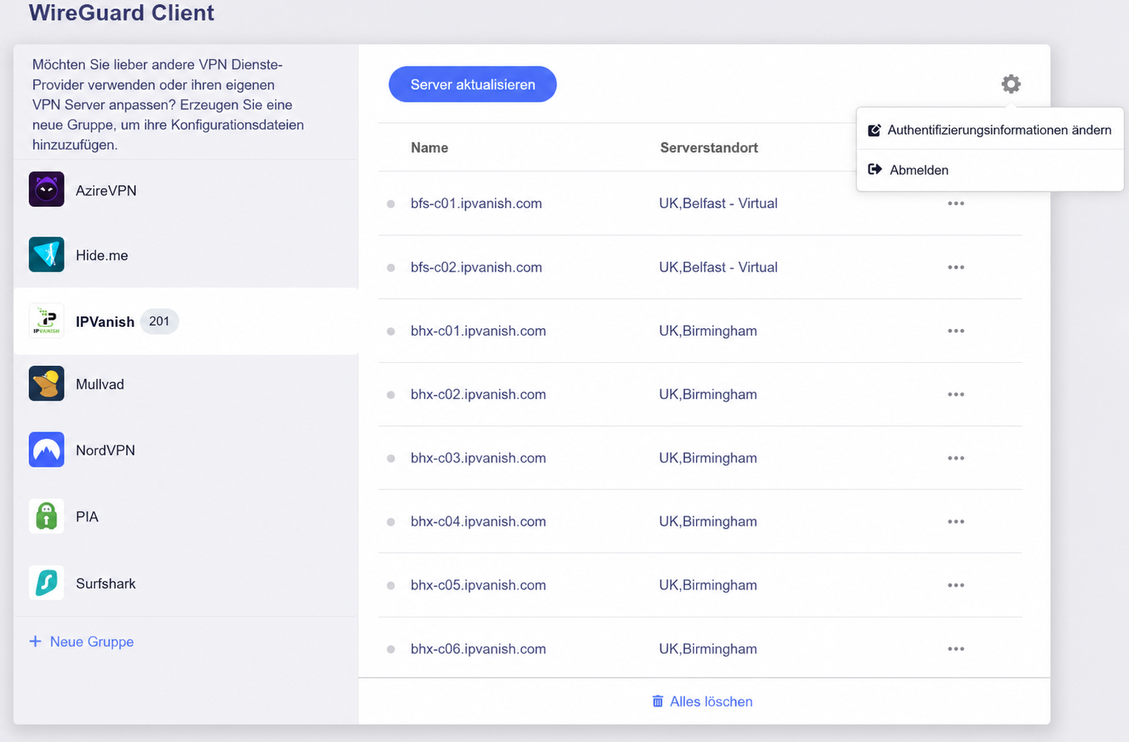Click UK,Belfast - Virtual location for bfs-c02
Screen dimensions: 1129x742
point(718,267)
